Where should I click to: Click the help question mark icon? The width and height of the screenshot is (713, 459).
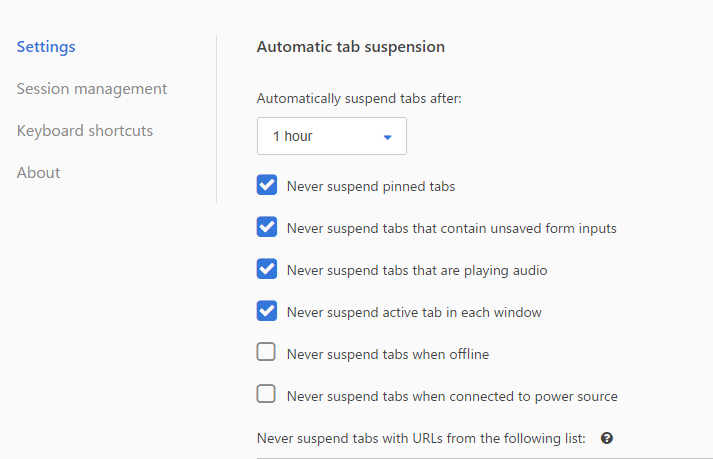coord(607,438)
